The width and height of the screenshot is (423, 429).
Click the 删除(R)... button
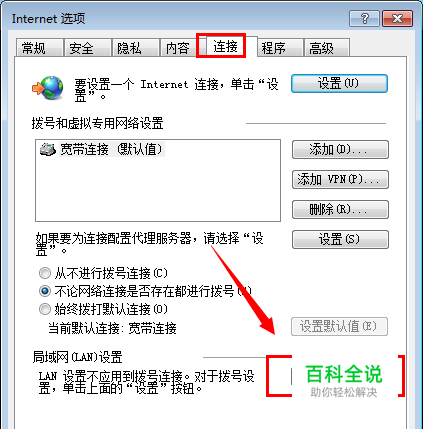click(x=340, y=209)
